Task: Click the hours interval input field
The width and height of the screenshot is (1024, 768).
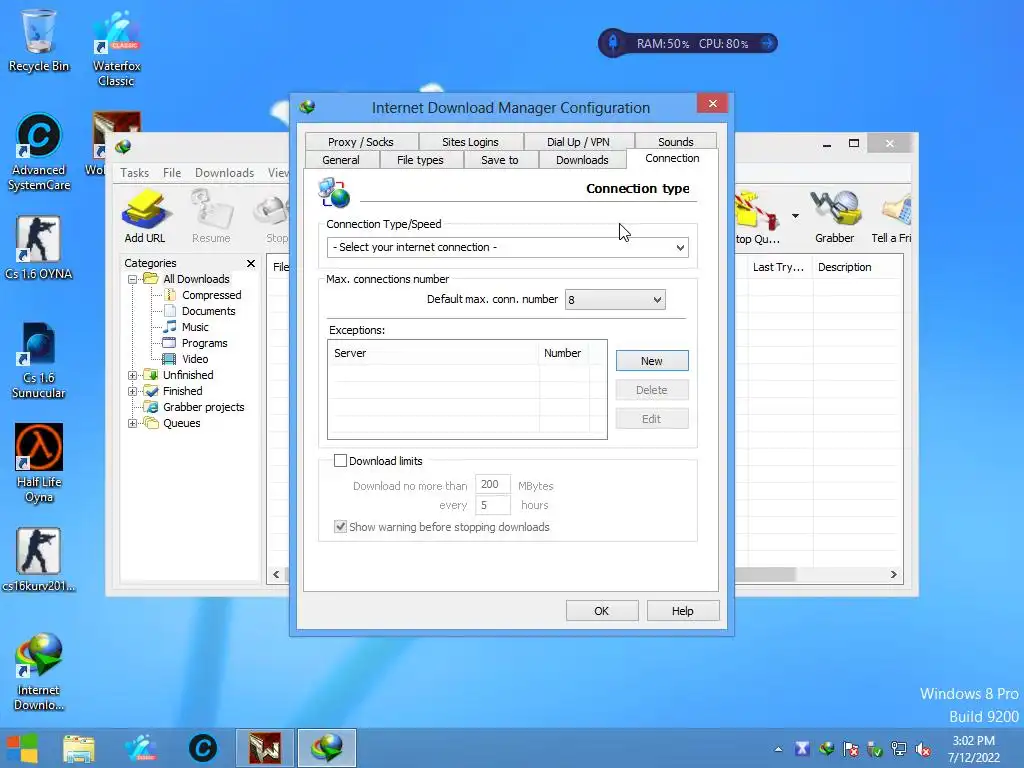Action: (x=492, y=505)
